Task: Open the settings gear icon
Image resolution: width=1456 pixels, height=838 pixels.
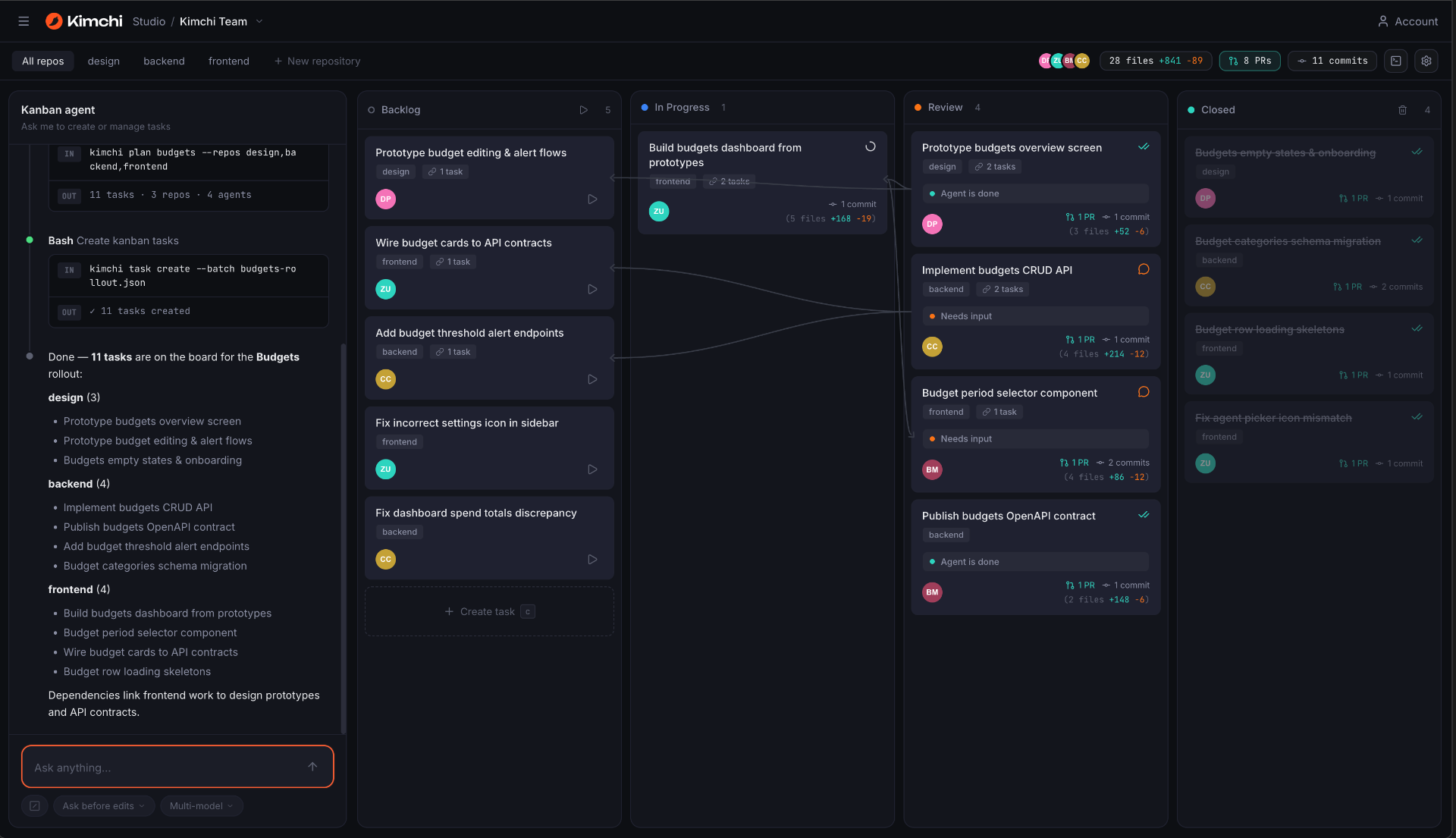Action: [x=1426, y=61]
